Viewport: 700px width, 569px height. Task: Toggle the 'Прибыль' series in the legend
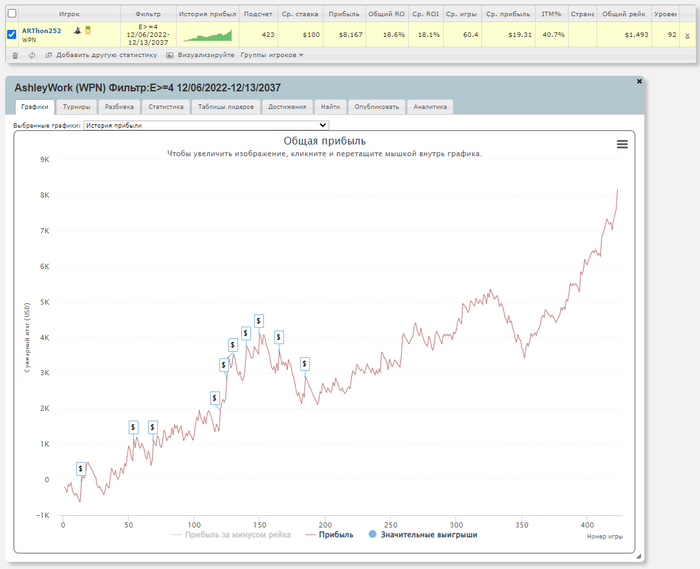(329, 535)
